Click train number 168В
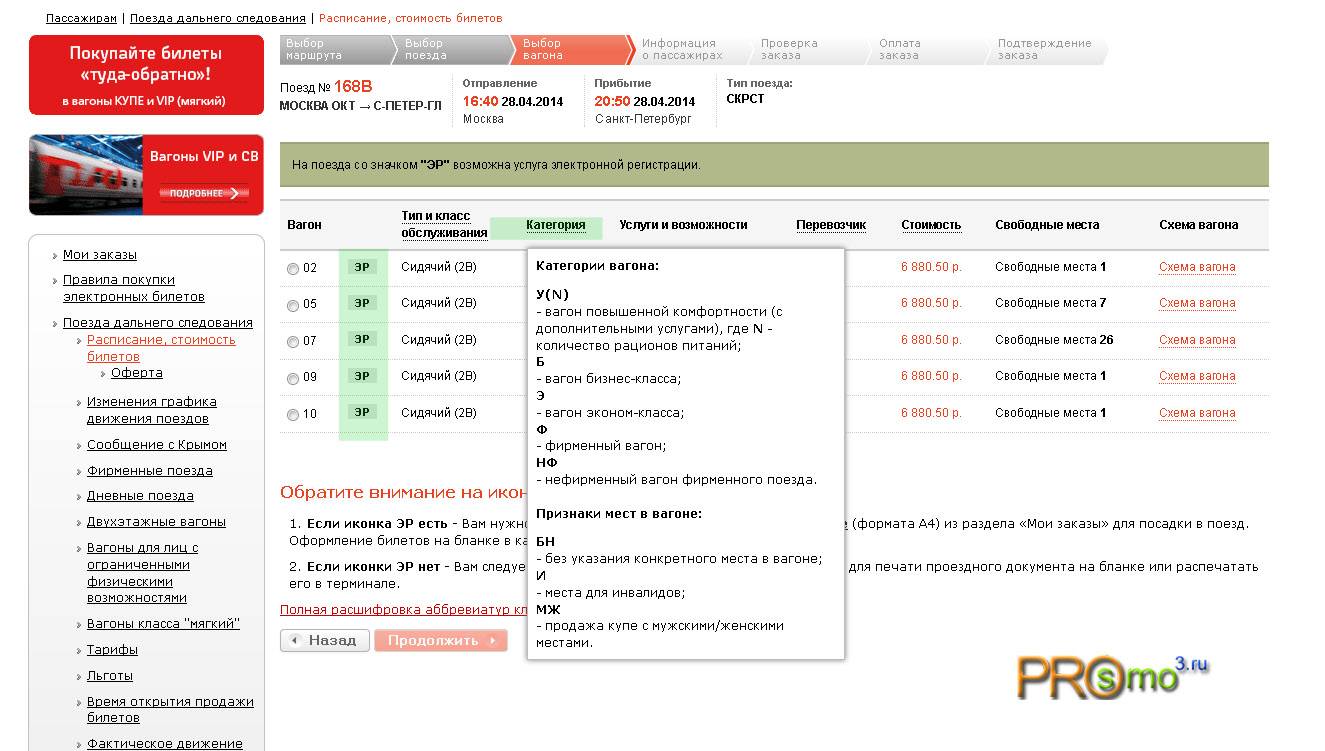Screen dimensions: 1325x751 353,87
